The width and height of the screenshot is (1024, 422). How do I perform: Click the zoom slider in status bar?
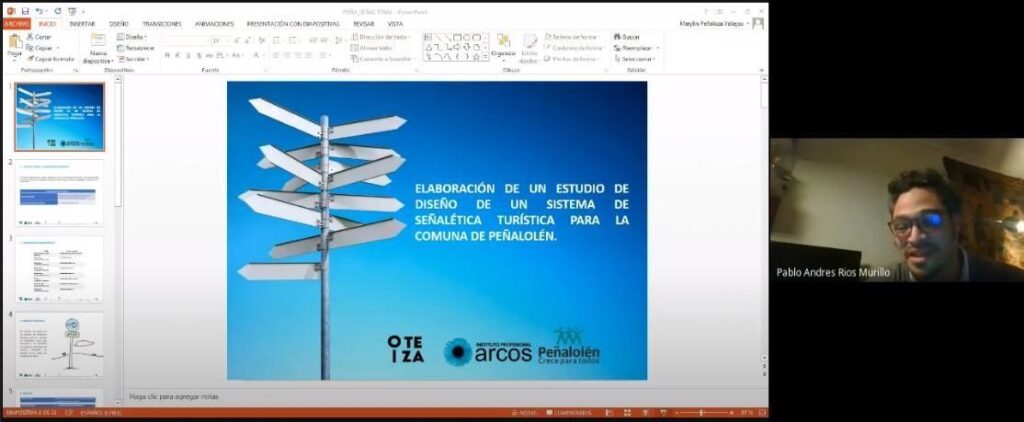[701, 412]
